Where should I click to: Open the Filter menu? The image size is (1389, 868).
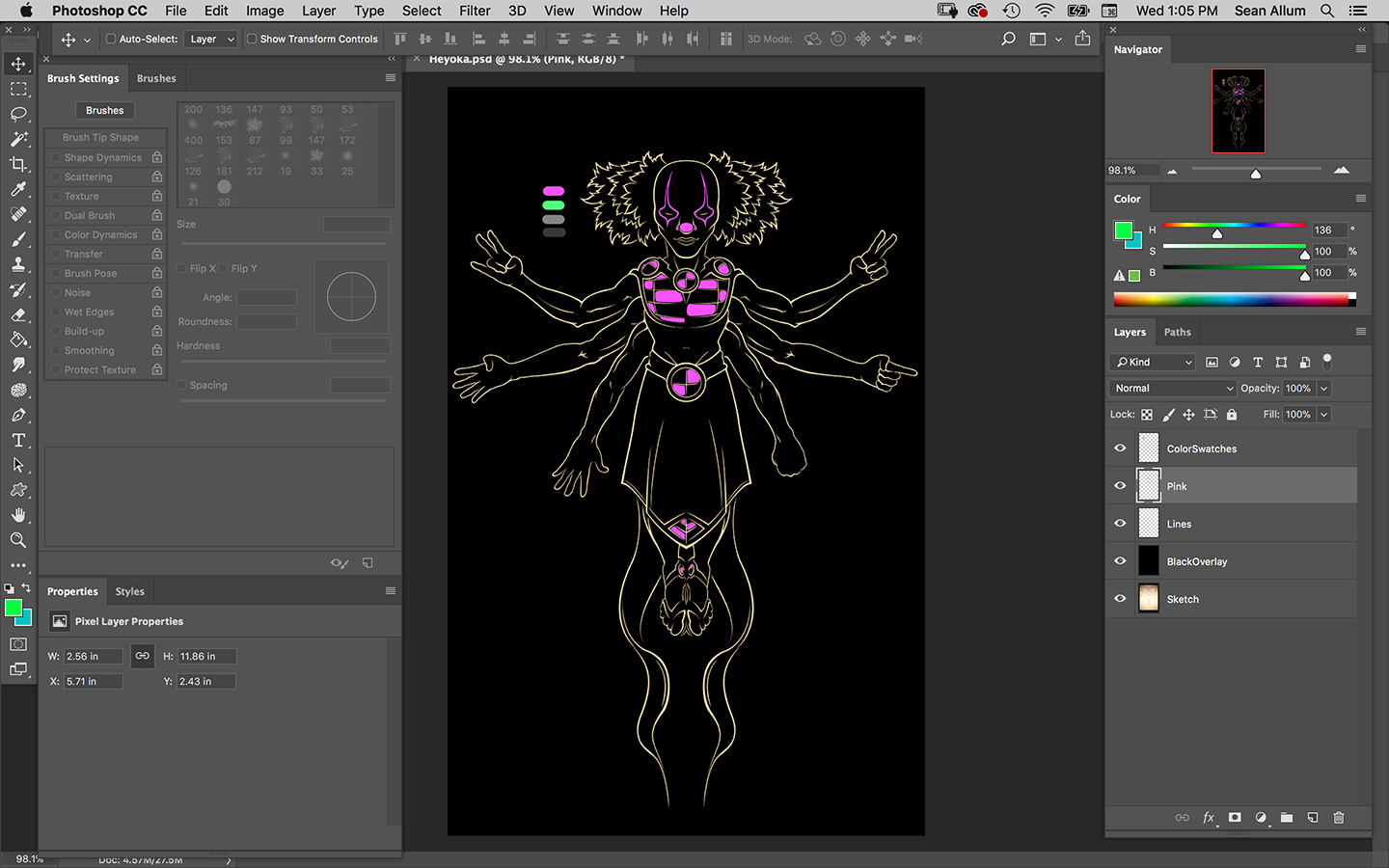point(475,11)
